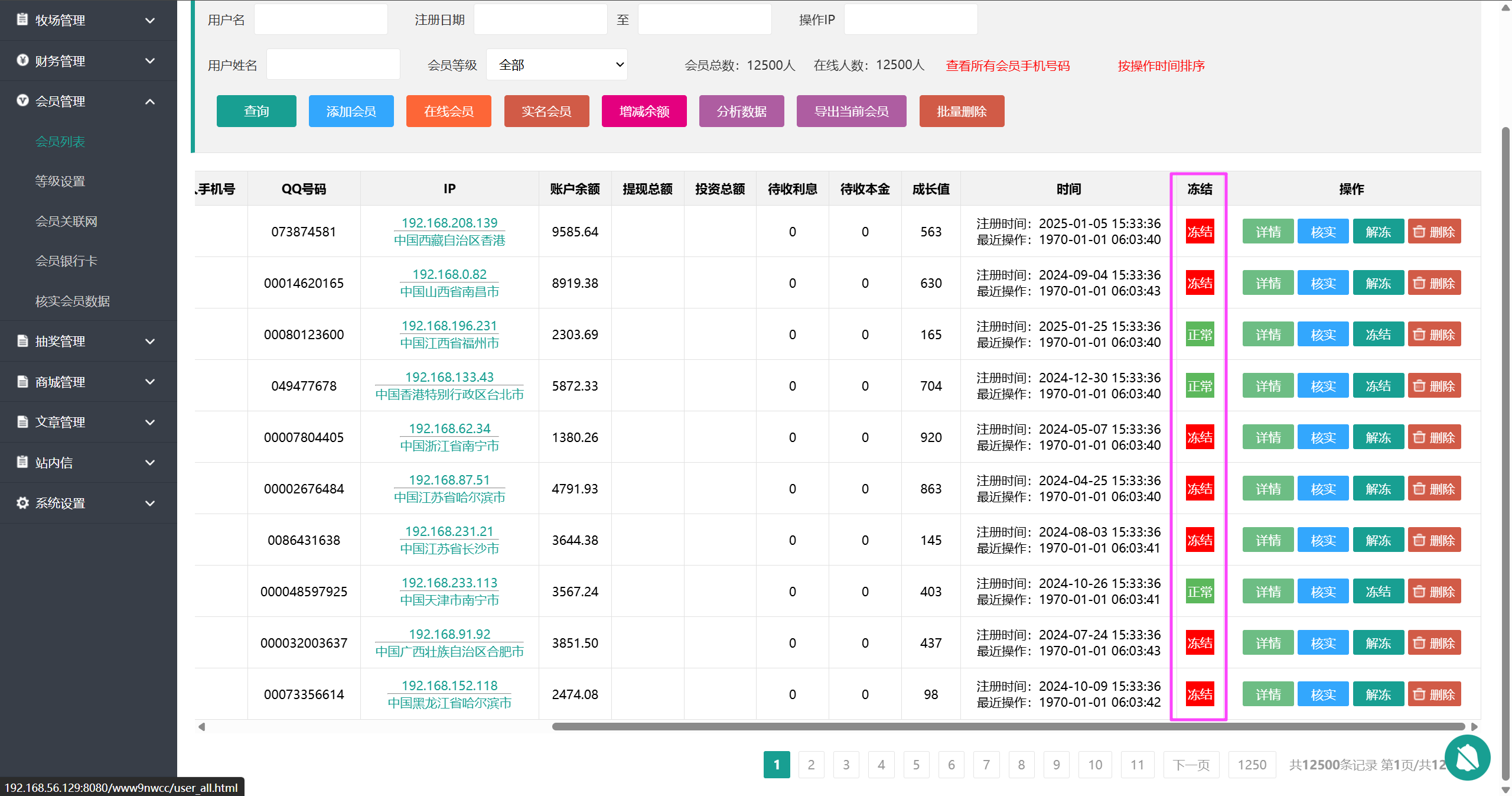Open 等级设置 submenu item
The image size is (1512, 796).
coord(60,181)
